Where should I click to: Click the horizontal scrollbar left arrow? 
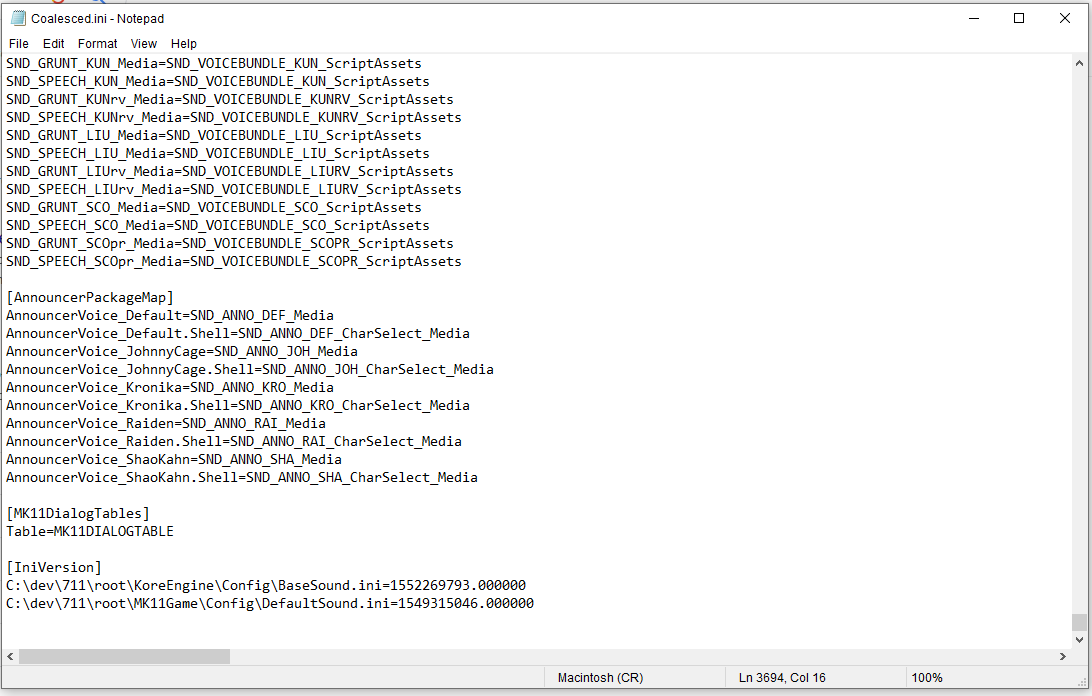pos(11,657)
